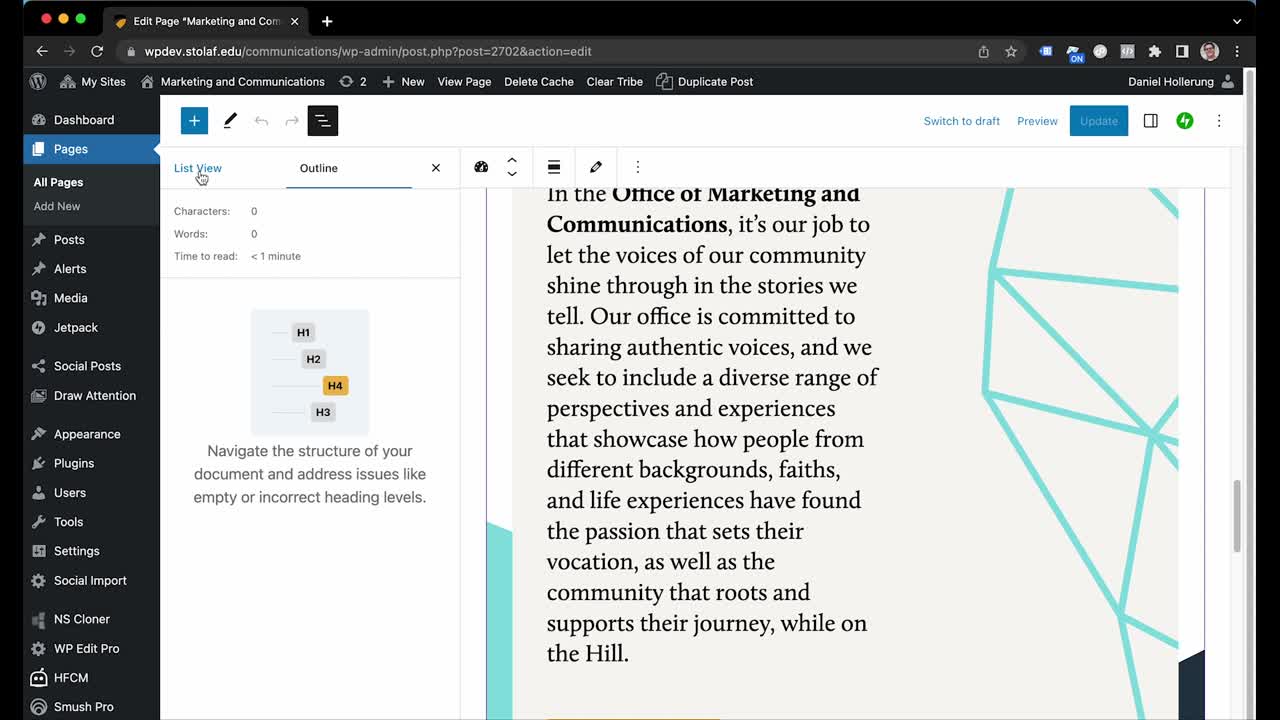Click Switch to draft

pos(962,121)
